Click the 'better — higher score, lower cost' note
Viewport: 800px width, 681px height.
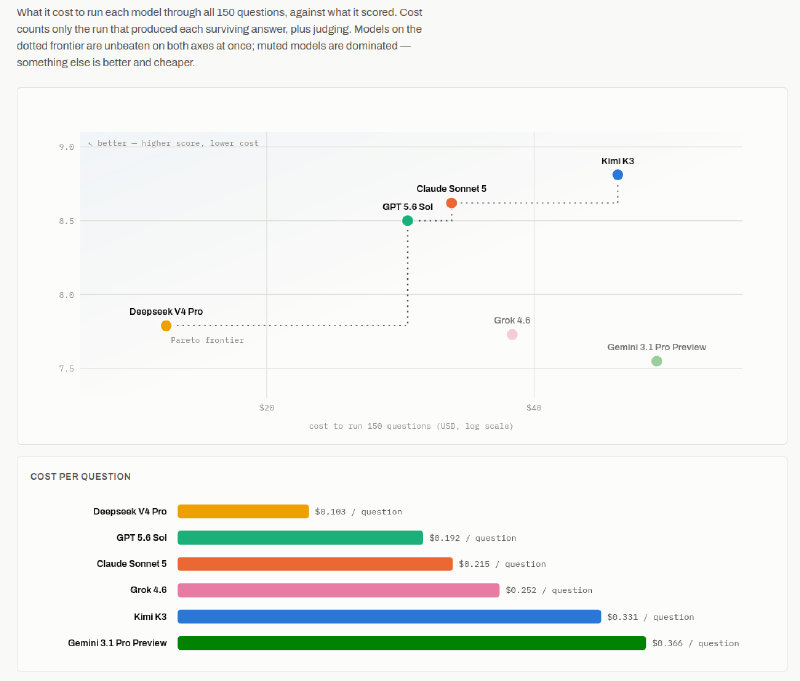[173, 143]
